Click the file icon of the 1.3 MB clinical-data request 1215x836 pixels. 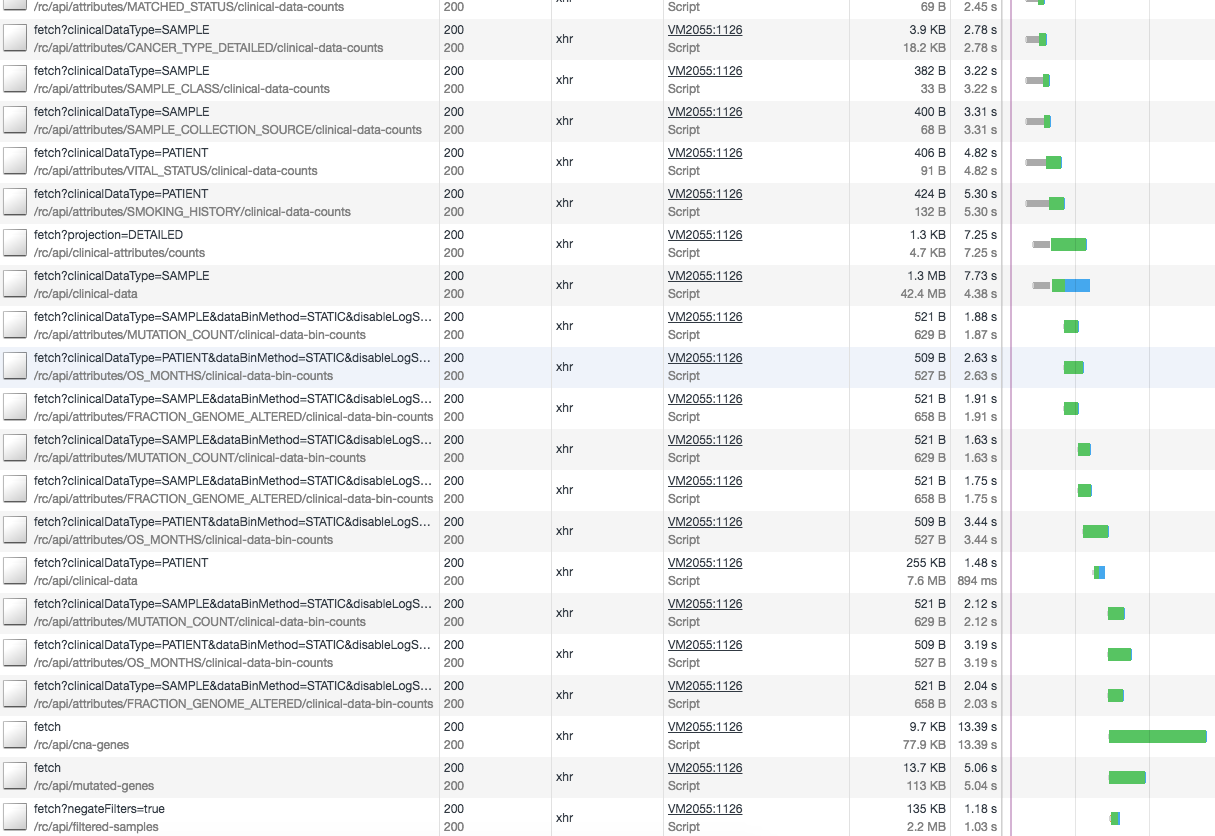tap(15, 285)
